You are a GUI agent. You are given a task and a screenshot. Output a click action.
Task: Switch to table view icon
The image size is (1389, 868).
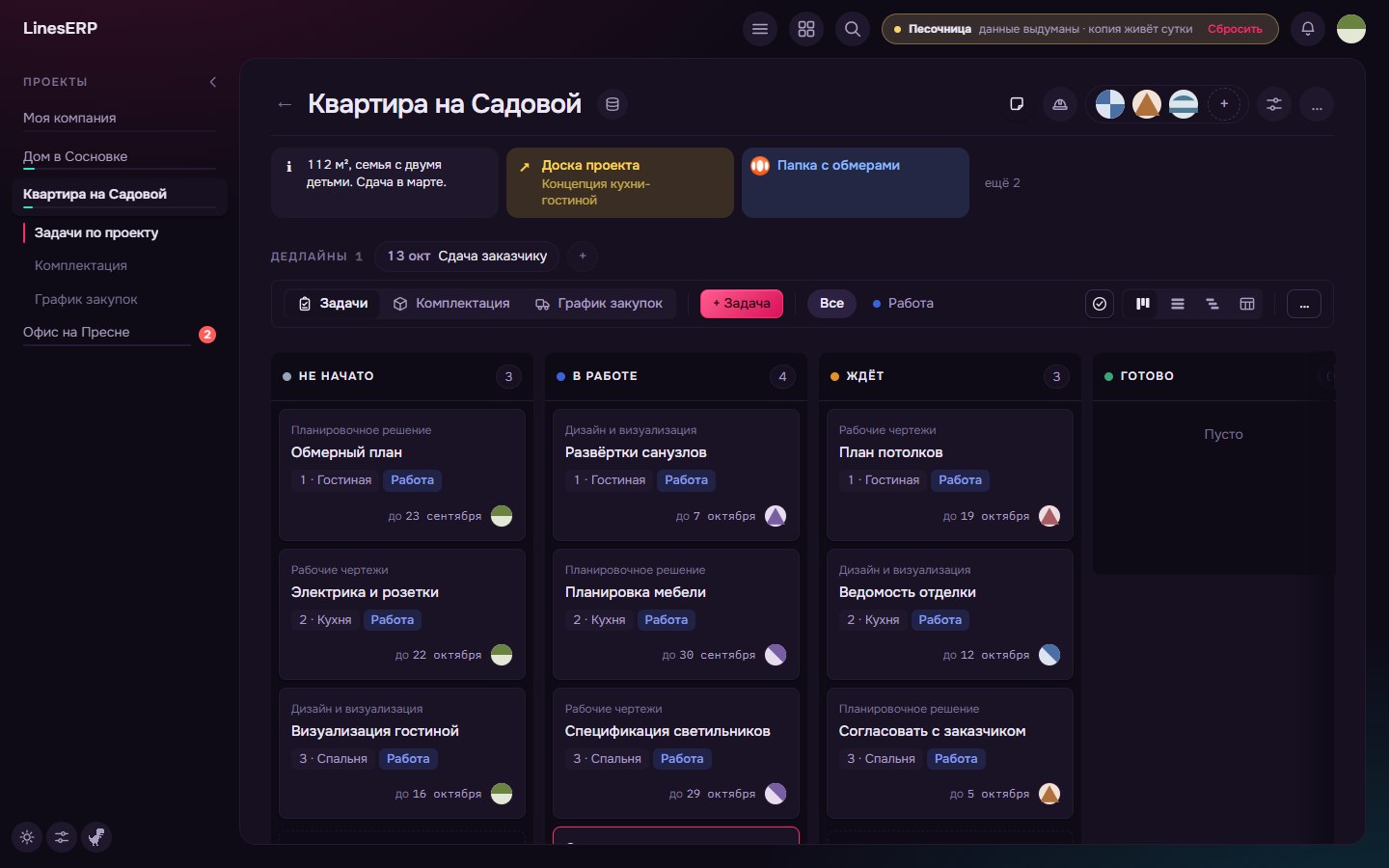point(1247,304)
